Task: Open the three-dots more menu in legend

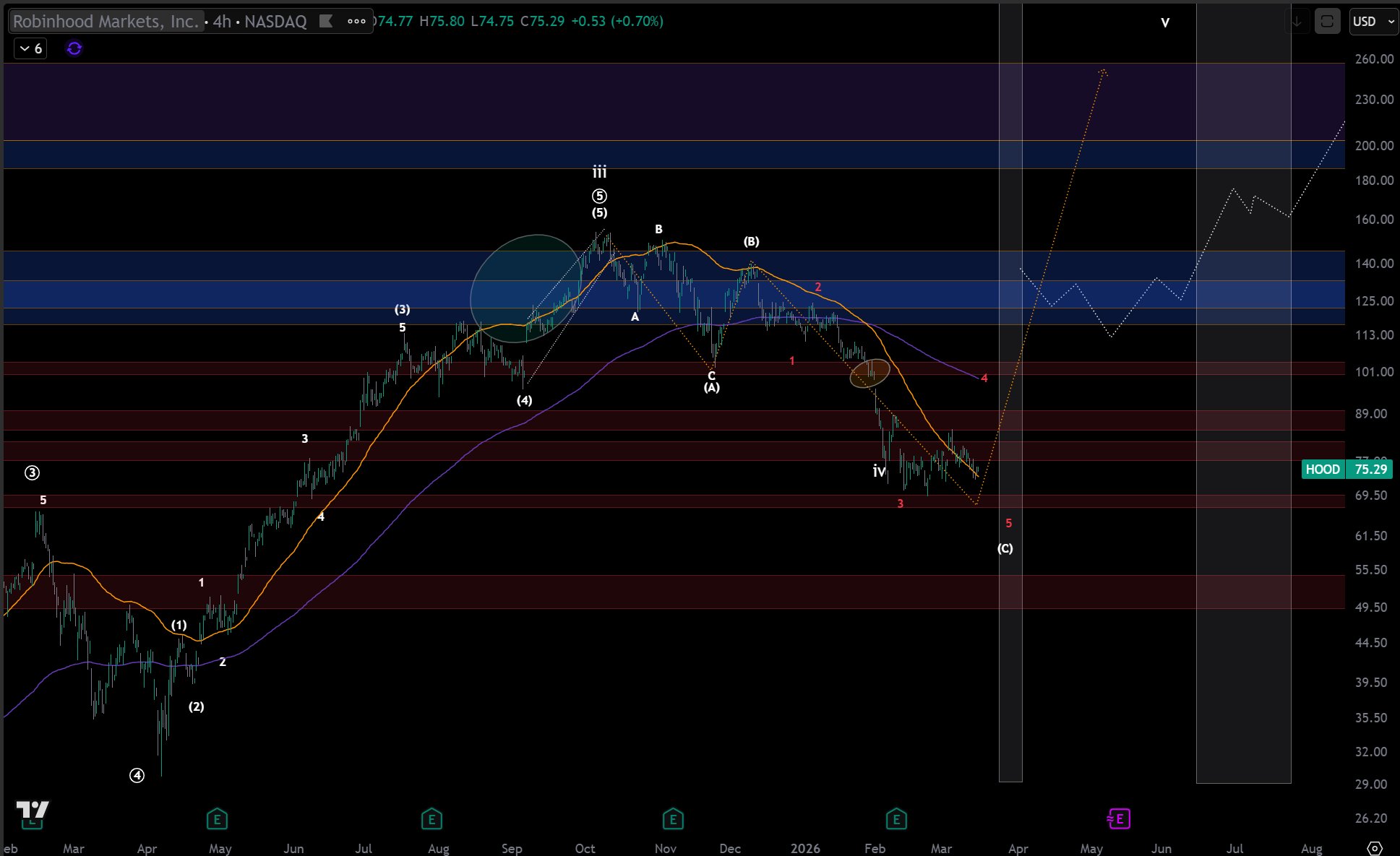Action: point(356,21)
